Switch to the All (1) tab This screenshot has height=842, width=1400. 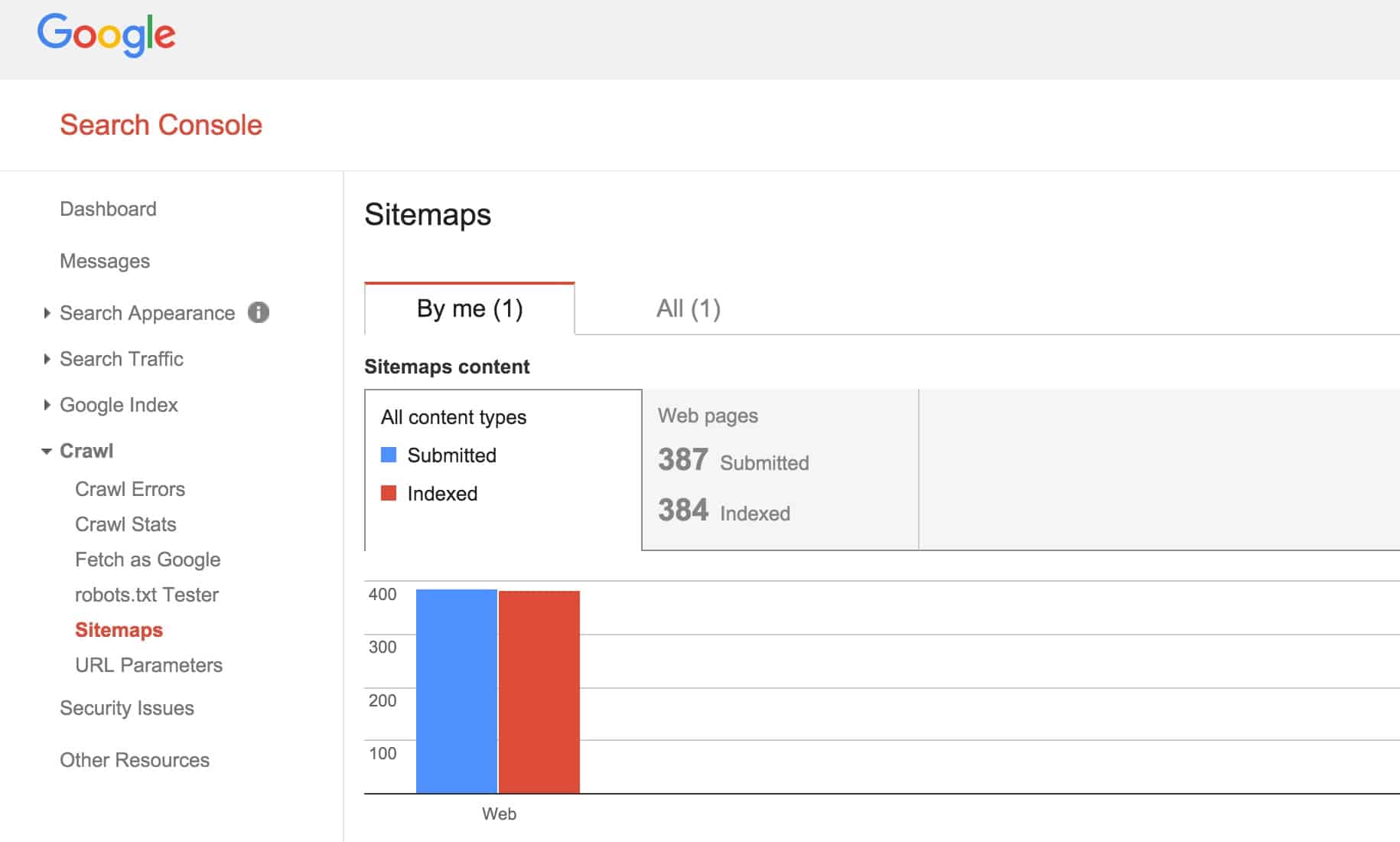pyautogui.click(x=689, y=308)
